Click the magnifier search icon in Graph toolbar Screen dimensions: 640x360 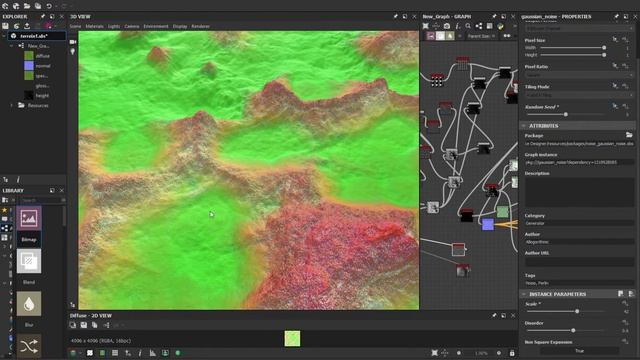tap(468, 26)
